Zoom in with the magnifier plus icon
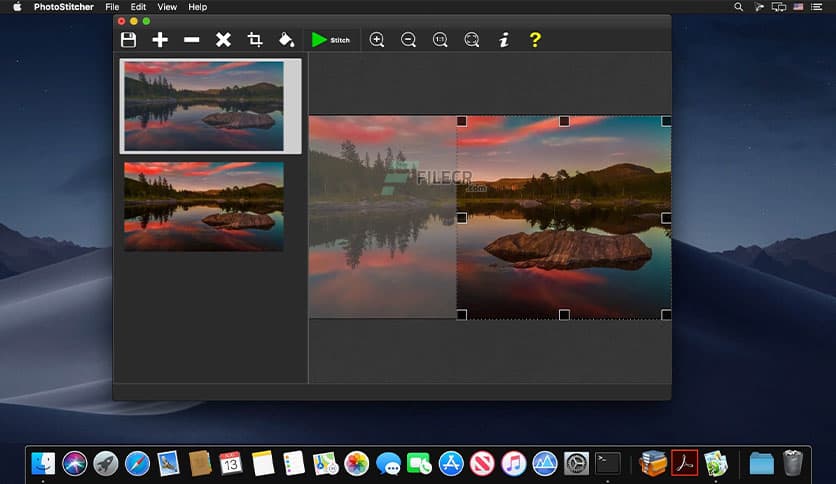The width and height of the screenshot is (836, 484). tap(377, 40)
